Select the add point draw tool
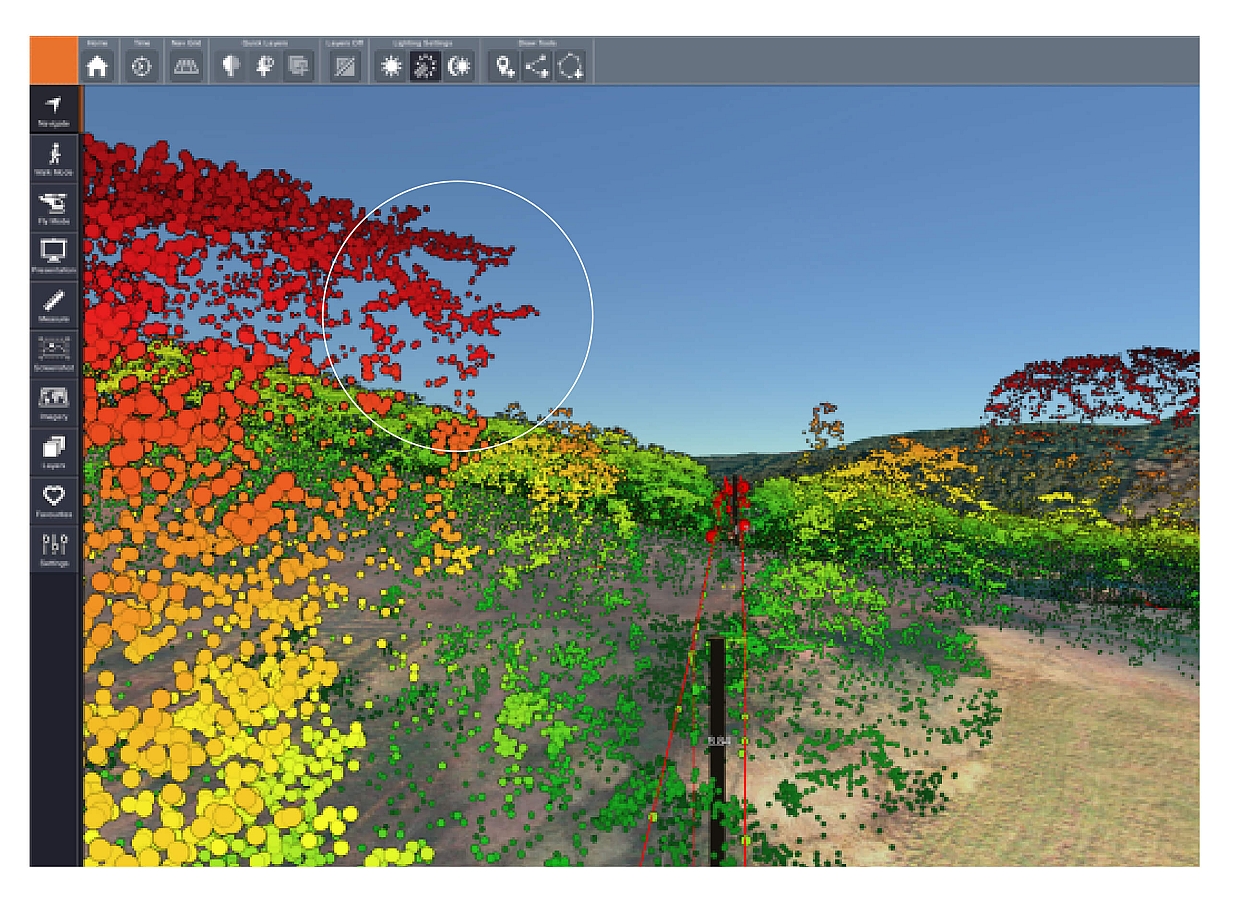The width and height of the screenshot is (1240, 900). click(505, 66)
